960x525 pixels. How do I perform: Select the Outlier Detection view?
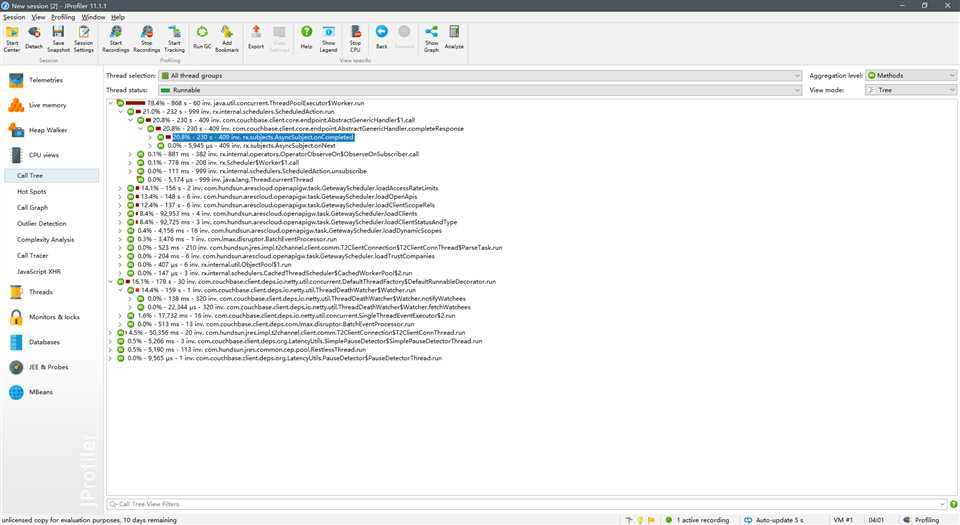click(x=42, y=223)
